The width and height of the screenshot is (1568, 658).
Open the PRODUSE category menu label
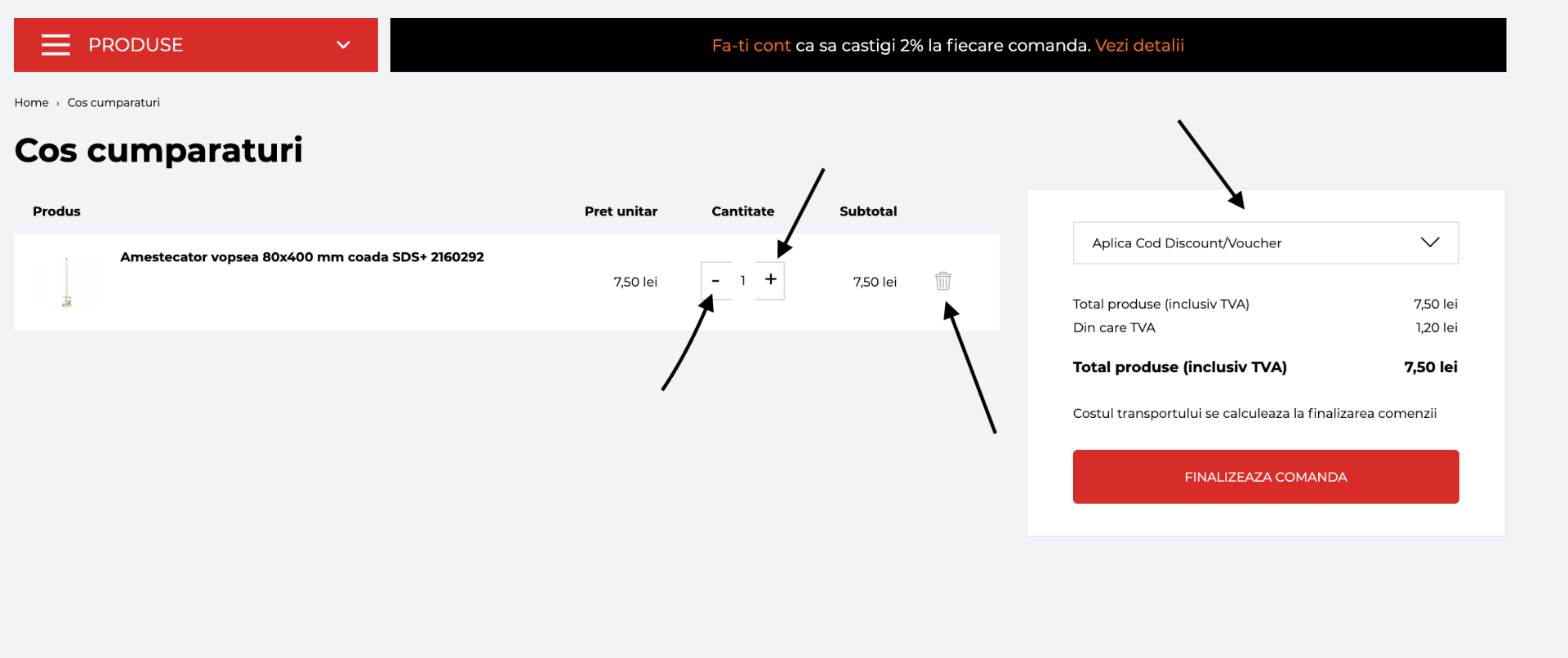[x=136, y=45]
